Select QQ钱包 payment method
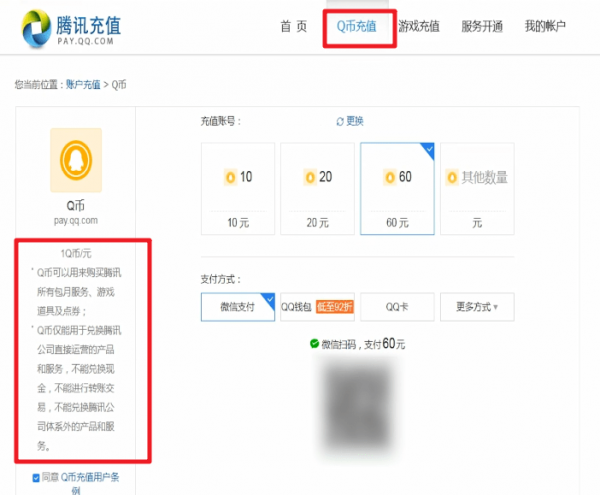 tap(318, 307)
